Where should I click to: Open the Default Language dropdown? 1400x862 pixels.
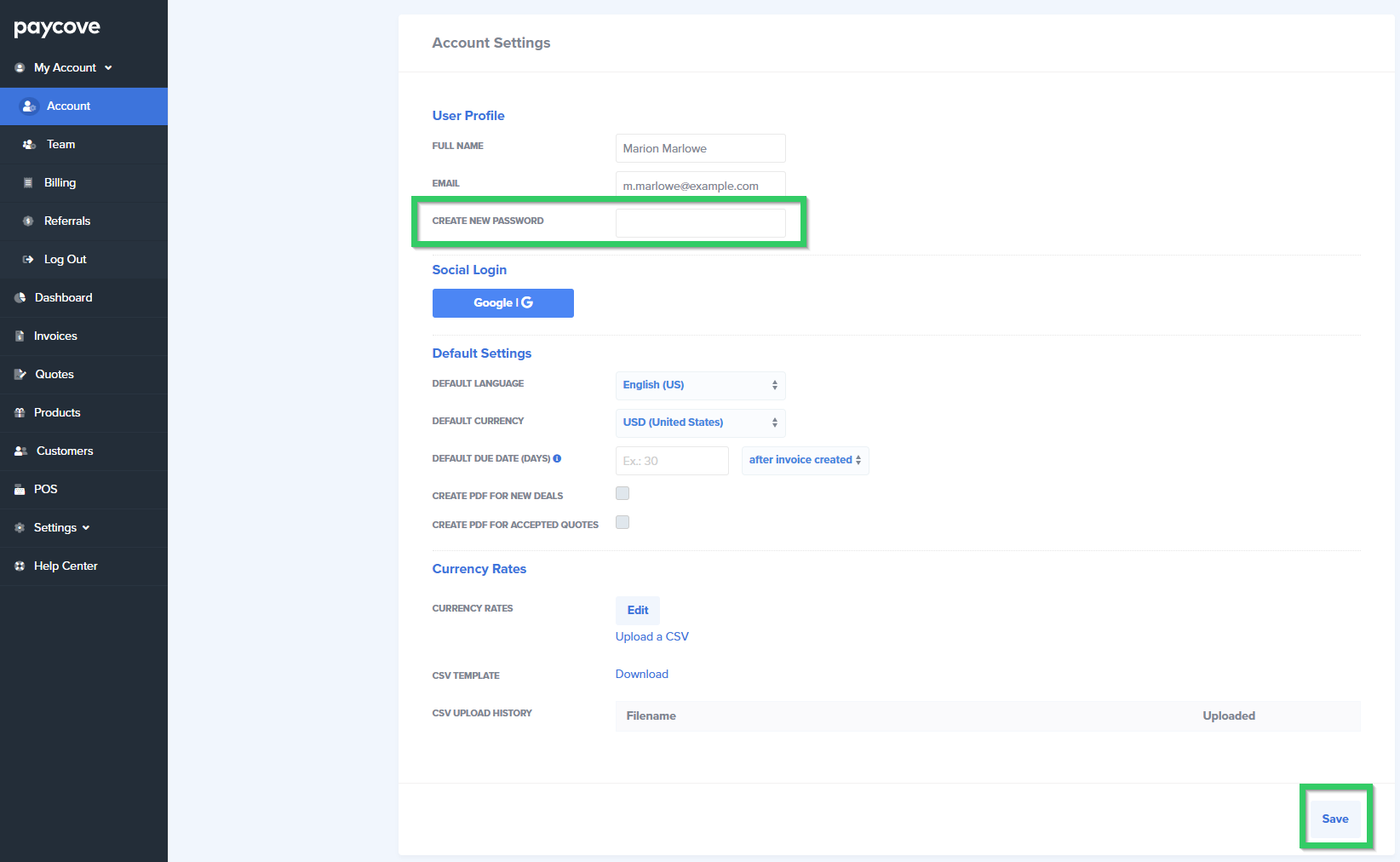click(699, 385)
